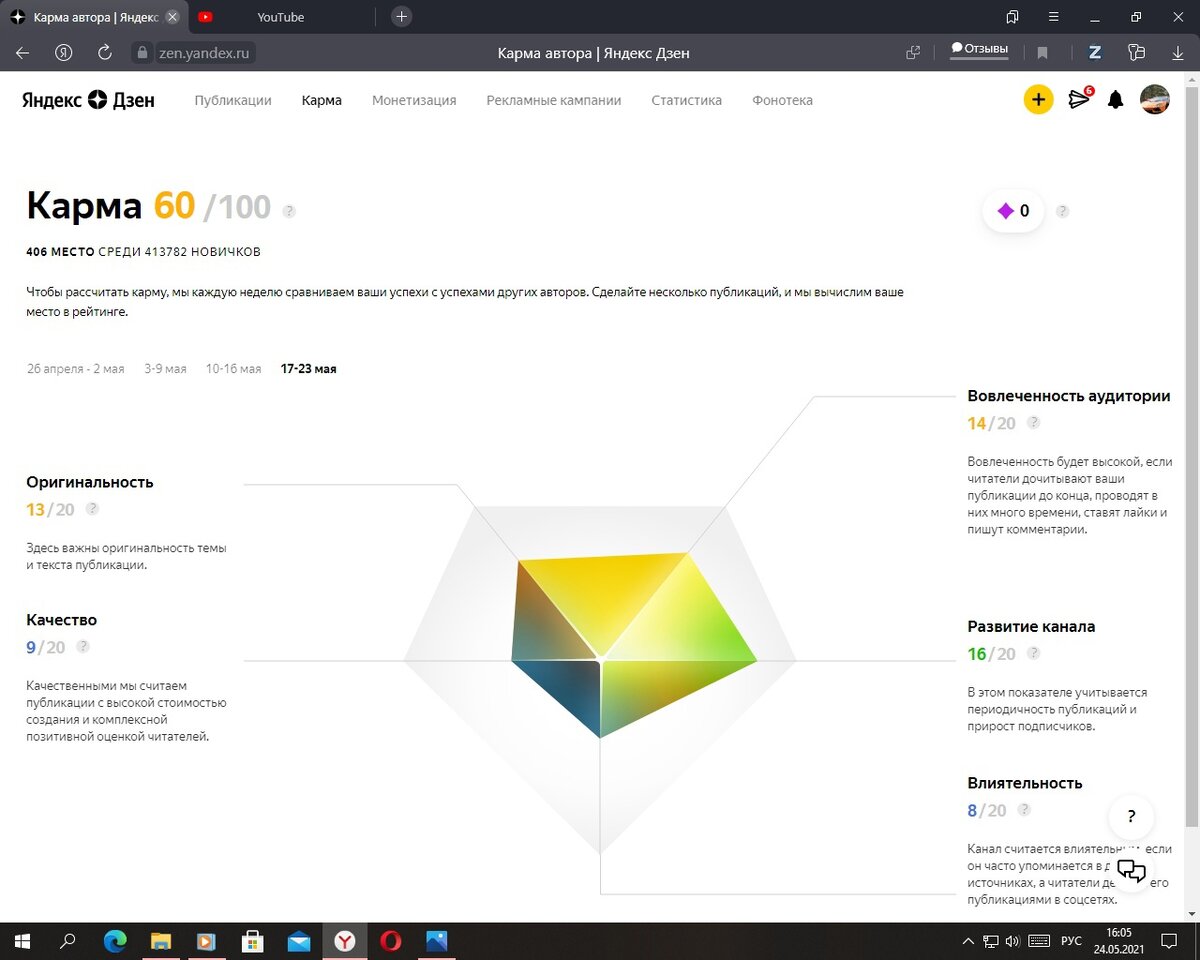This screenshot has height=960, width=1200.
Task: Open a new browser tab
Action: pyautogui.click(x=401, y=17)
